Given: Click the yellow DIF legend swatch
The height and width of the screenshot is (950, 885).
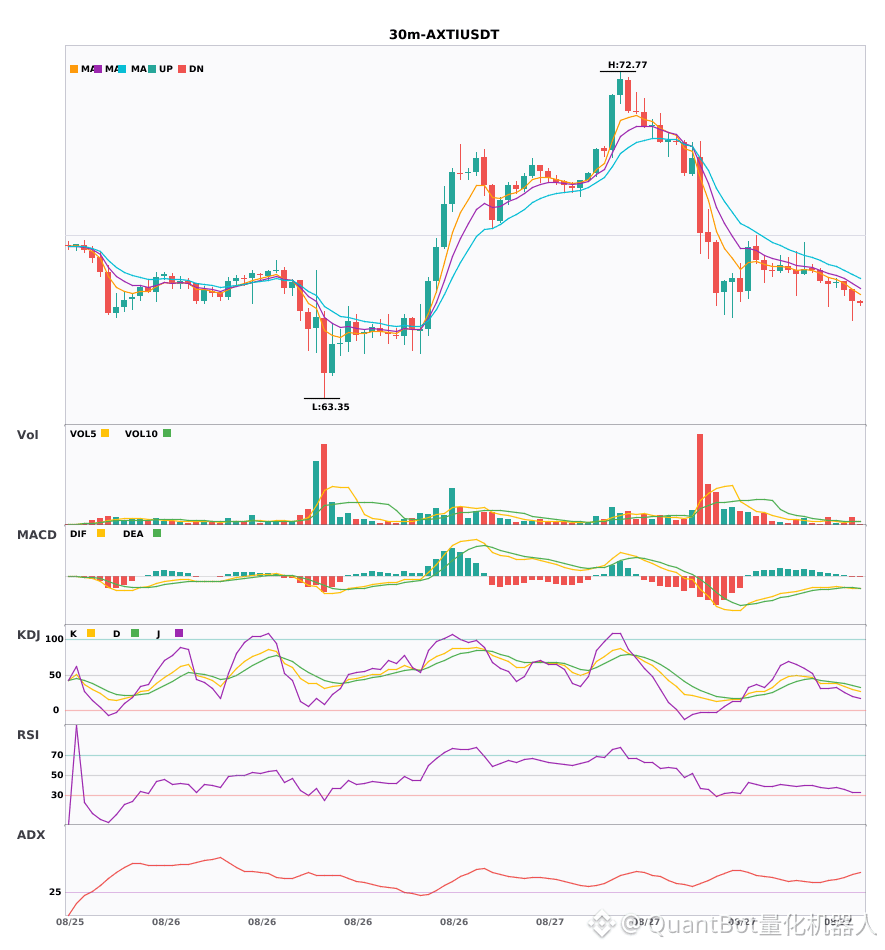Looking at the screenshot, I should (x=101, y=533).
